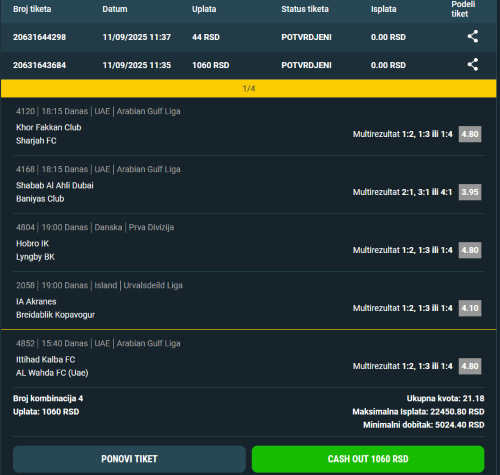The height and width of the screenshot is (475, 500).
Task: Open Hobro IK vs Lyngby BK match
Action: [35, 250]
